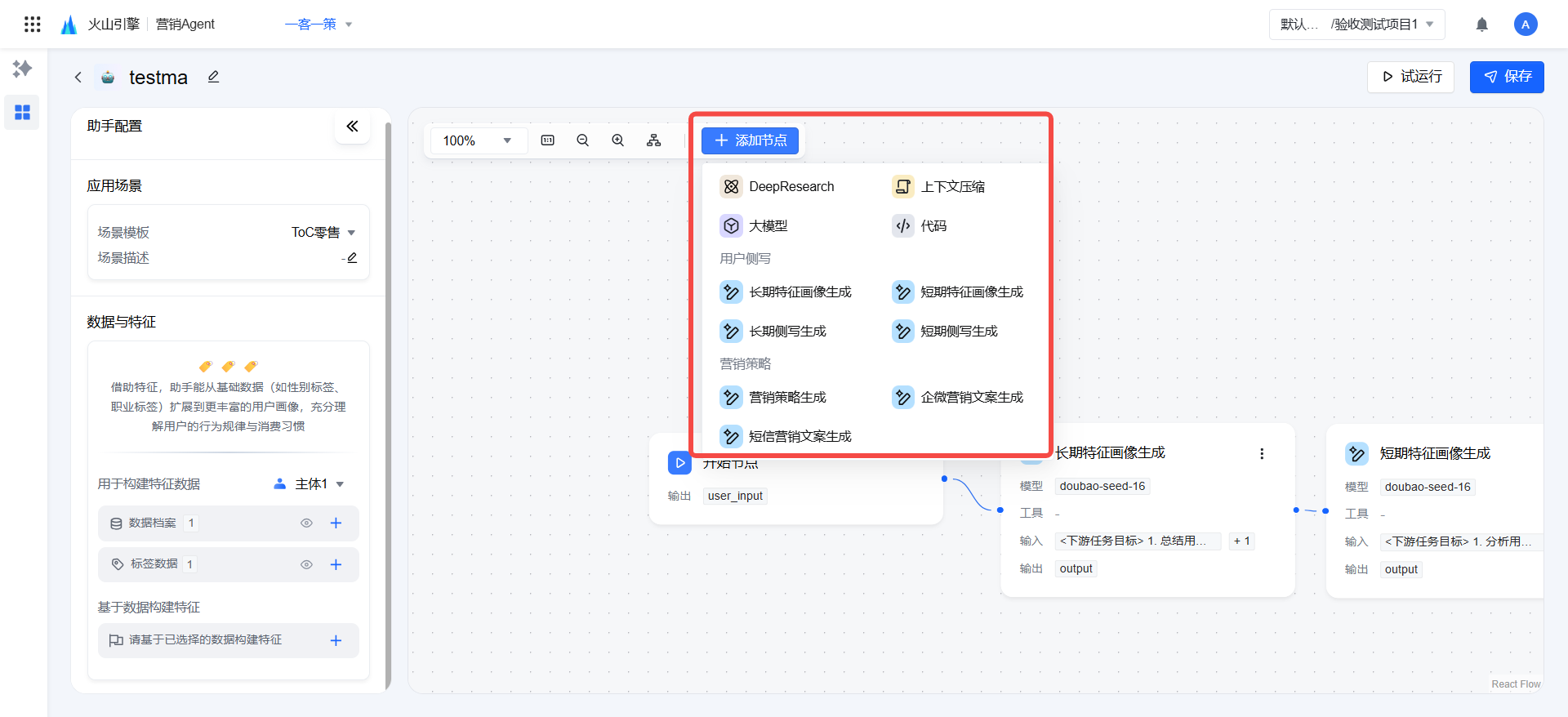Click the 试运行 trial run button
The height and width of the screenshot is (717, 1568).
tap(1410, 77)
